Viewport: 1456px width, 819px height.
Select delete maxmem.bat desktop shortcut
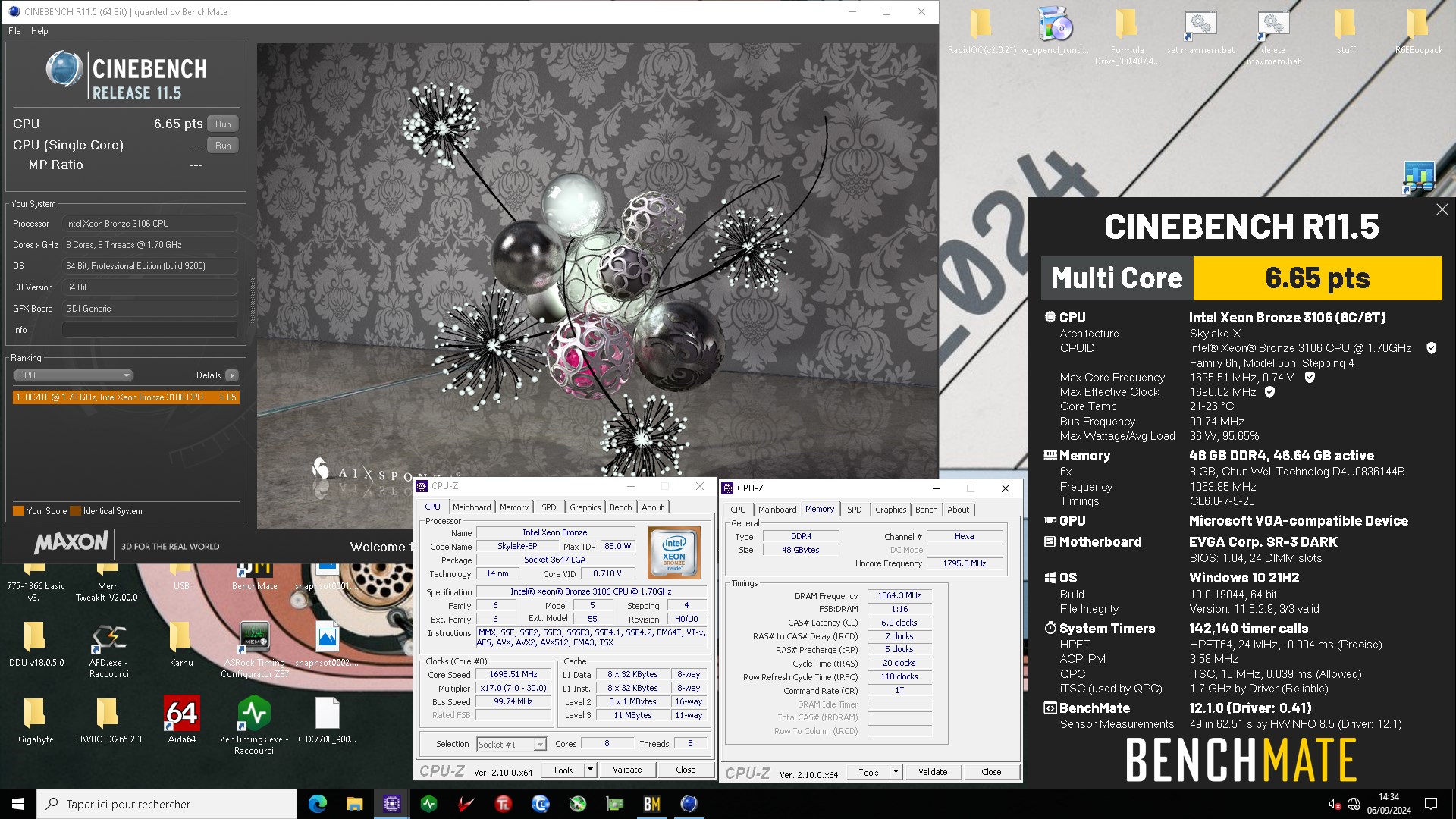tap(1273, 36)
